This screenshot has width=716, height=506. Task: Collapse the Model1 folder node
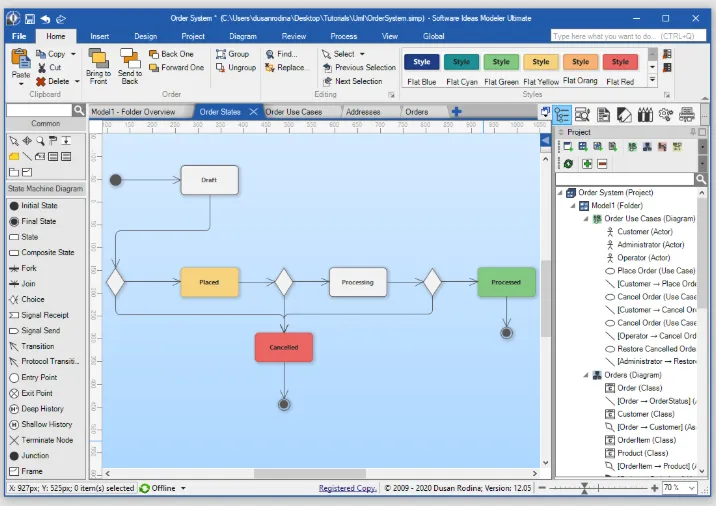coord(573,206)
